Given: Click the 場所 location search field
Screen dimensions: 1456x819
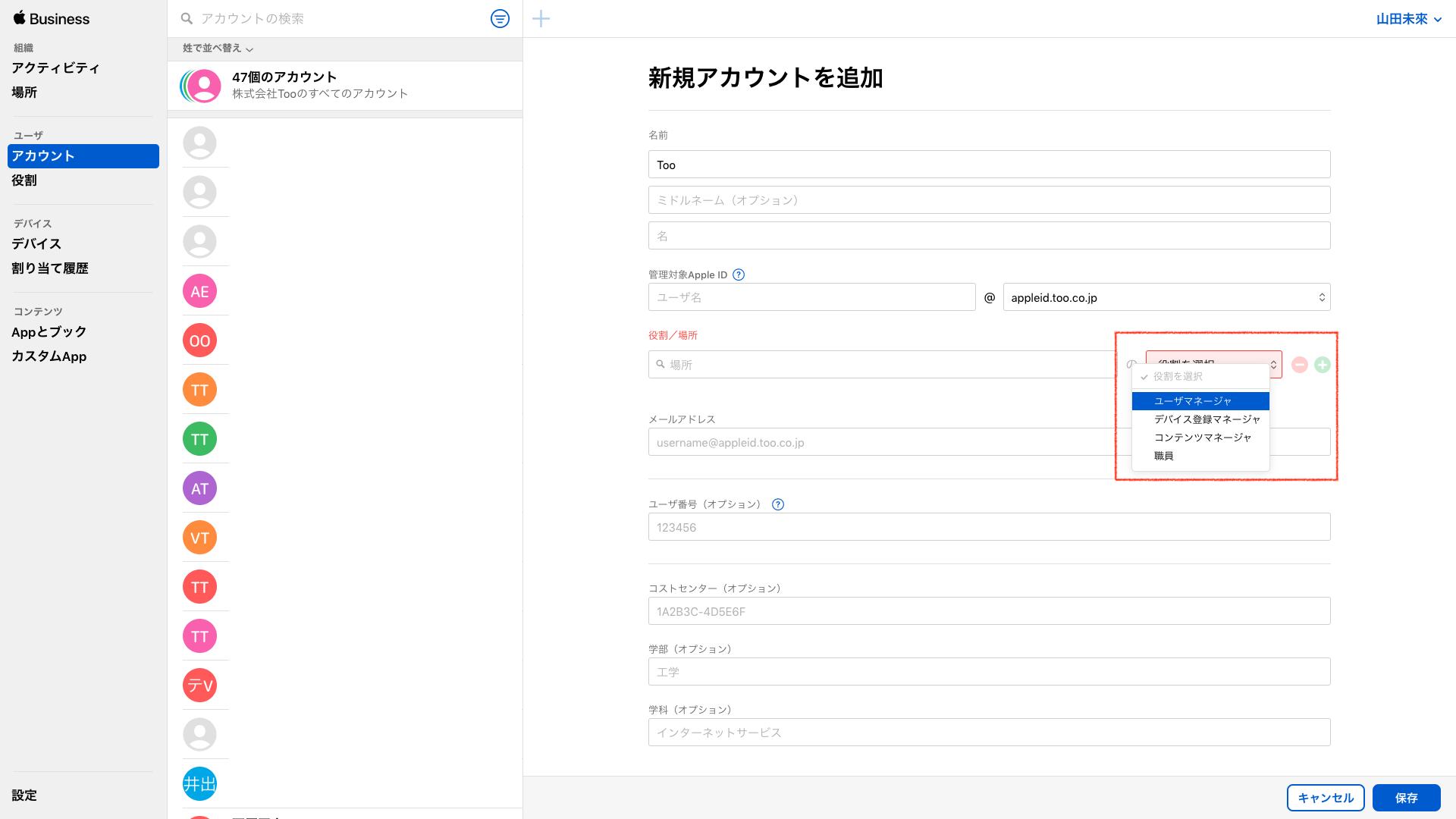Looking at the screenshot, I should coord(883,365).
